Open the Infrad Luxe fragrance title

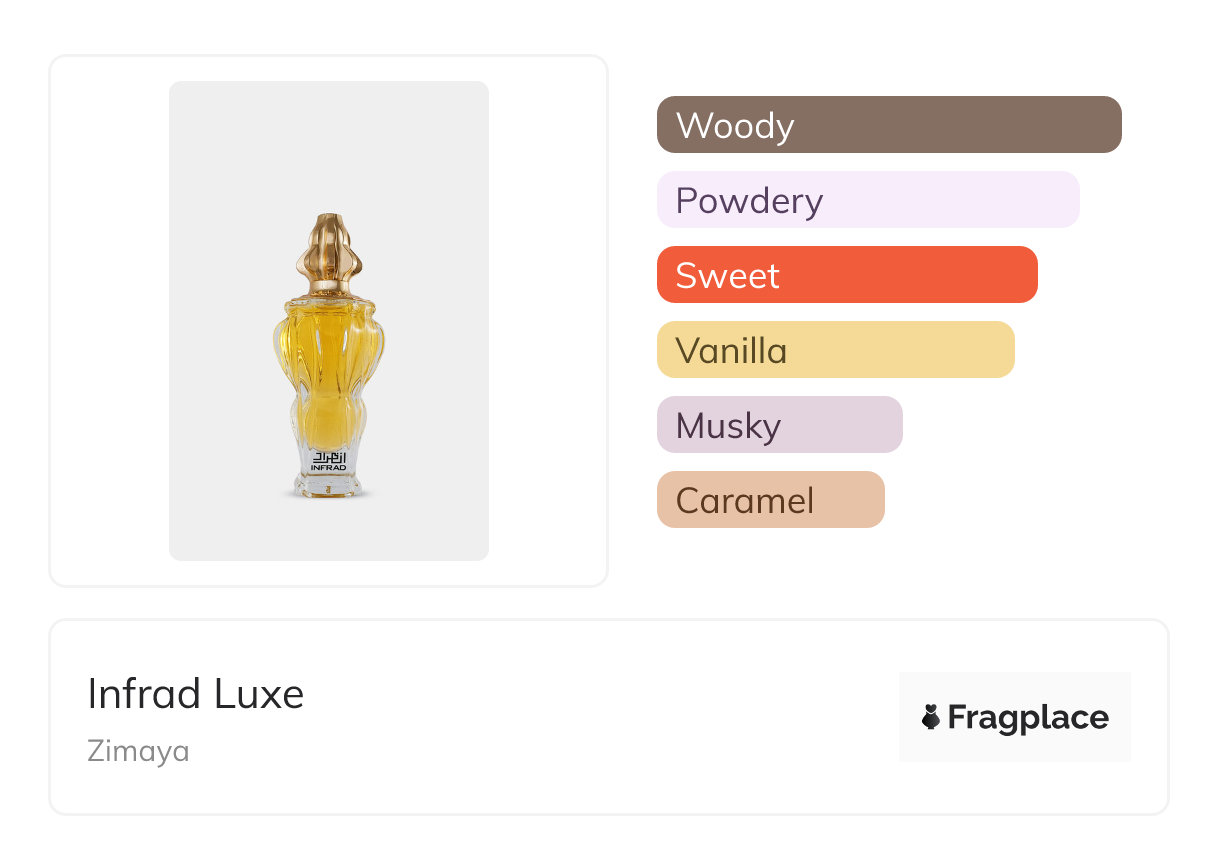click(x=196, y=694)
